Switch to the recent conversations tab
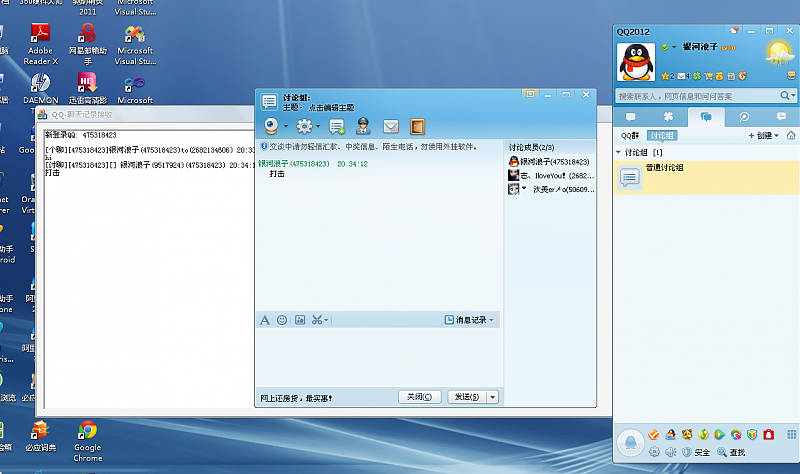Screen dimensions: 800x474 click(781, 117)
